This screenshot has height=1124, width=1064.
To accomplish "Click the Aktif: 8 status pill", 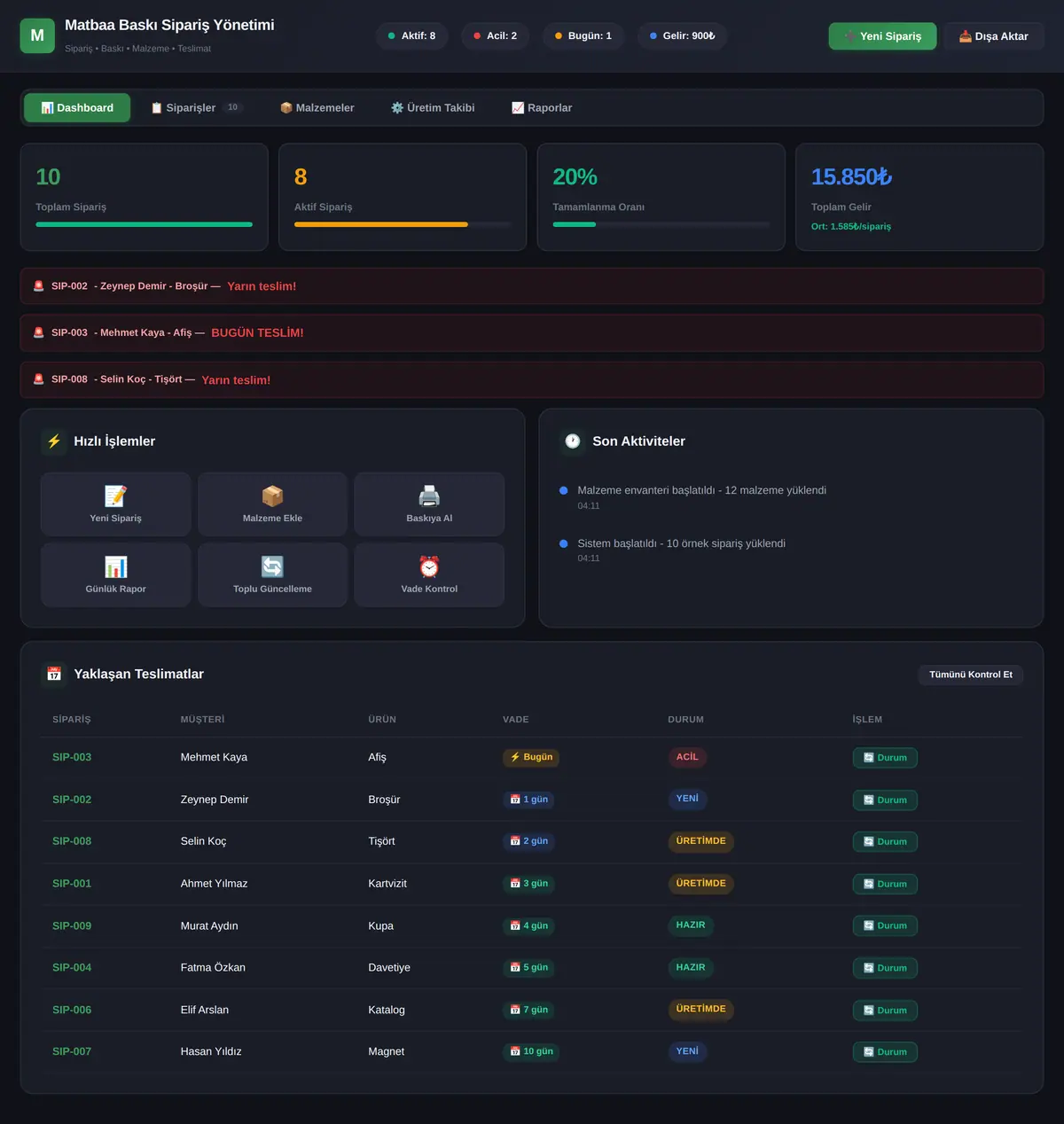I will [x=411, y=36].
